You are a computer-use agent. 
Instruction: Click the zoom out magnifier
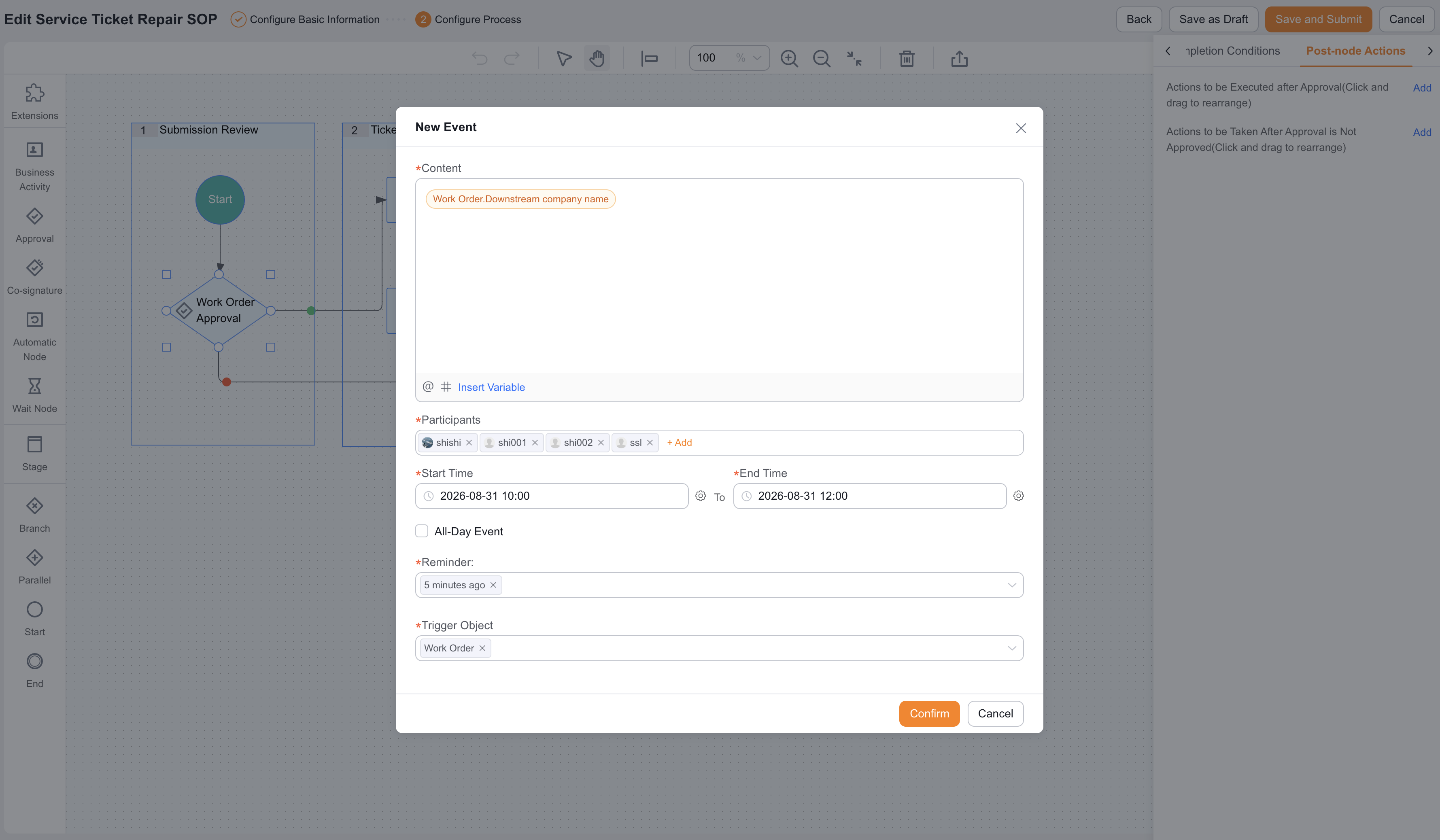coord(822,58)
